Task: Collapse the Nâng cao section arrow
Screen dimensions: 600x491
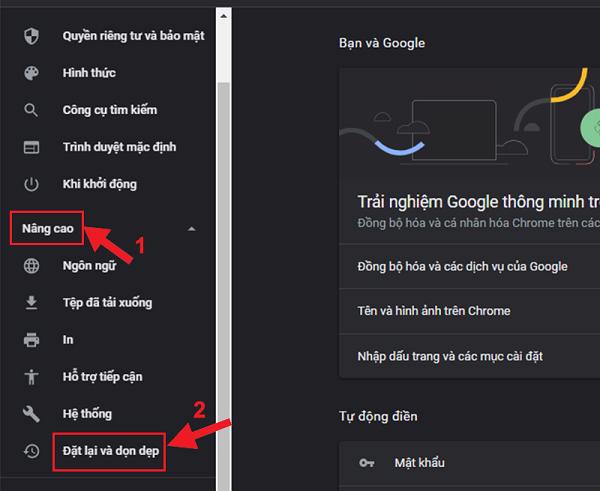Action: tap(191, 229)
